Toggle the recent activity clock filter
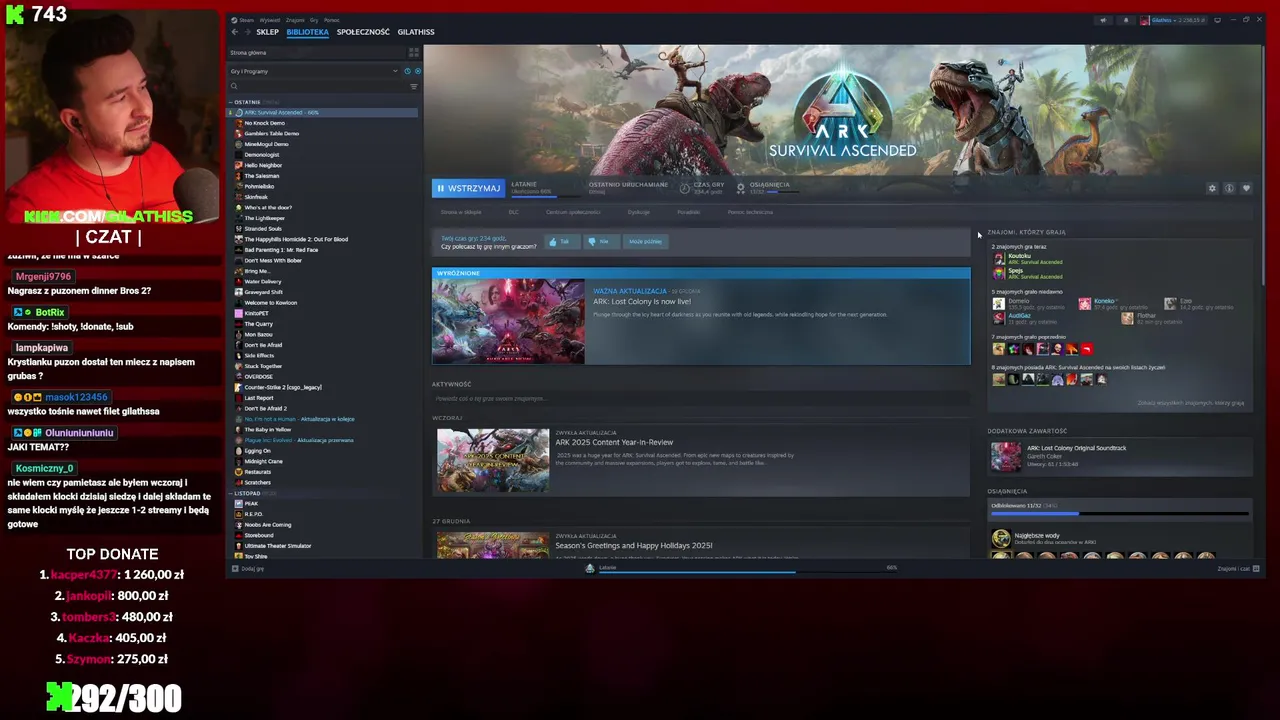 407,71
